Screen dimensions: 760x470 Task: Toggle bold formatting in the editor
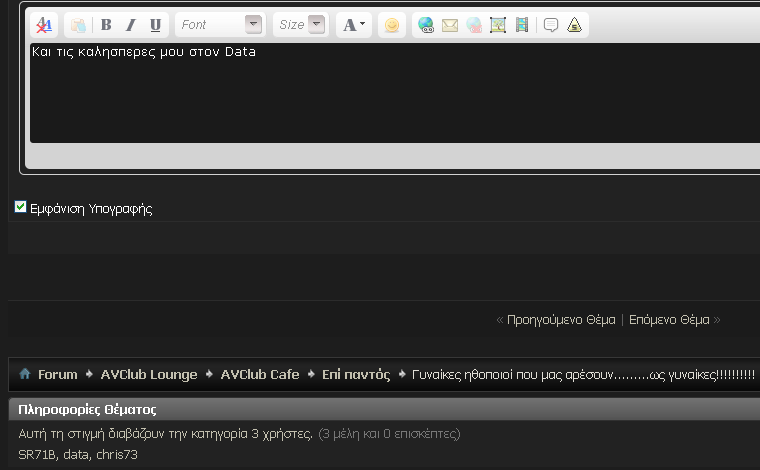106,25
